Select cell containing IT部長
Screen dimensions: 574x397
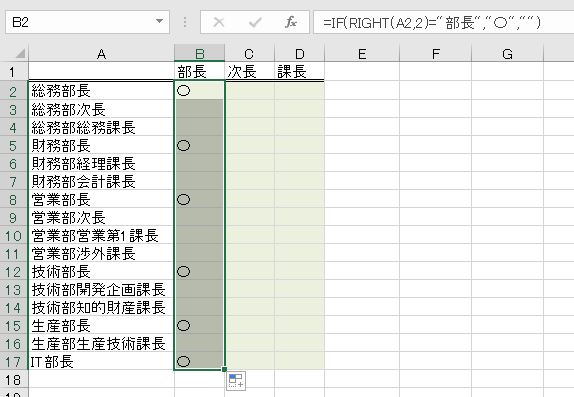pyautogui.click(x=101, y=362)
